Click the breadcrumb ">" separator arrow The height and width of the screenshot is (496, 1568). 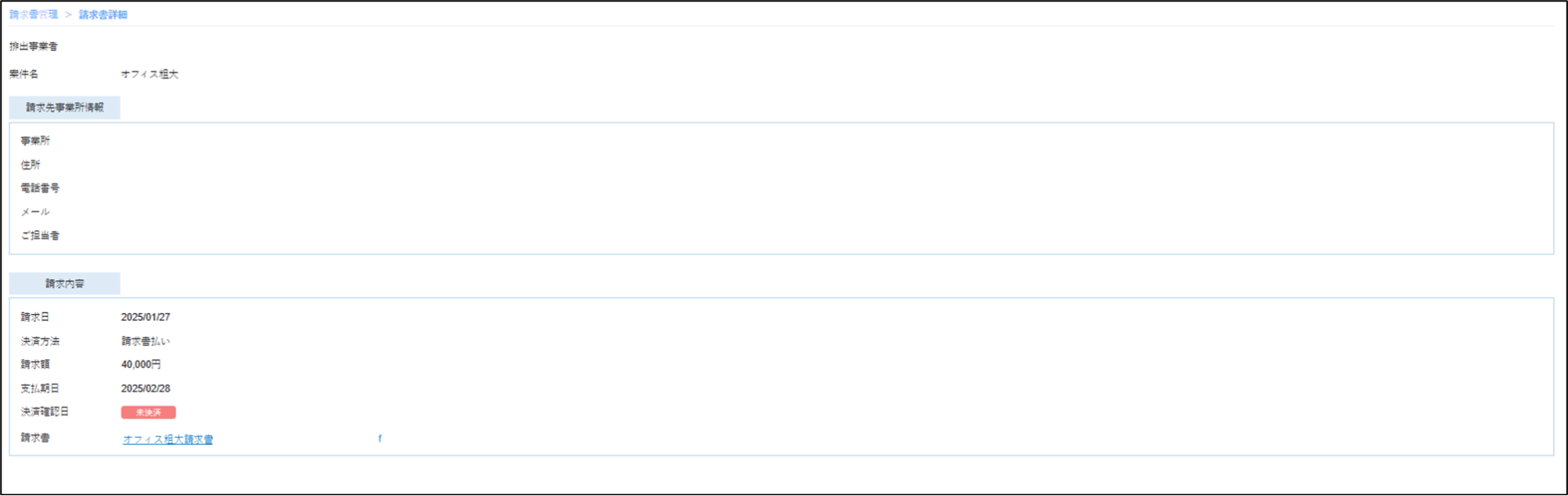[68, 15]
